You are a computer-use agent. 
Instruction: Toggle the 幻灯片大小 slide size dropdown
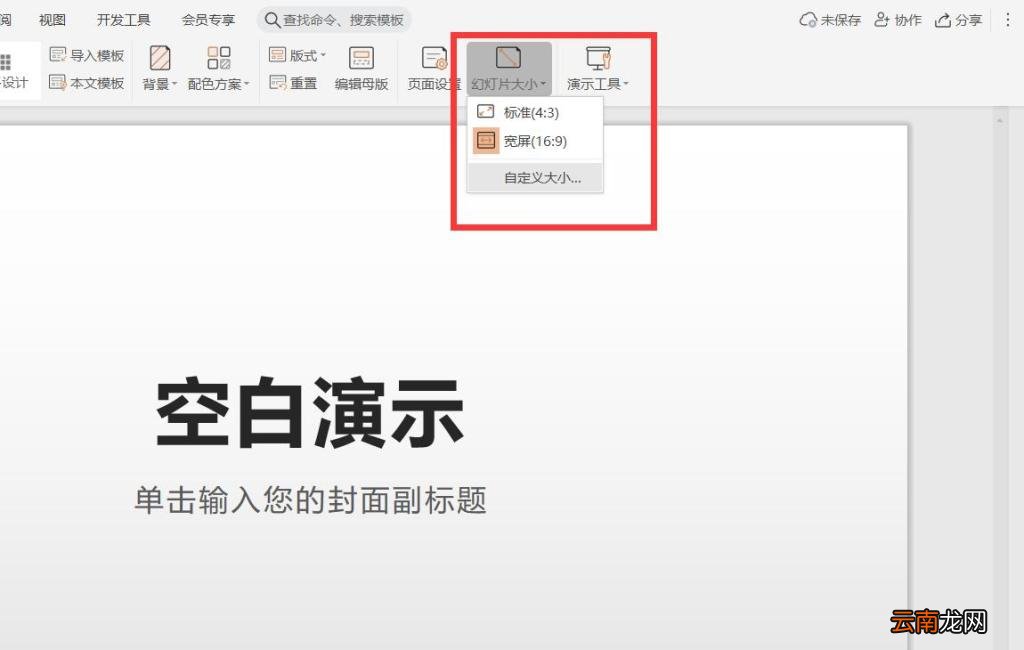(509, 84)
